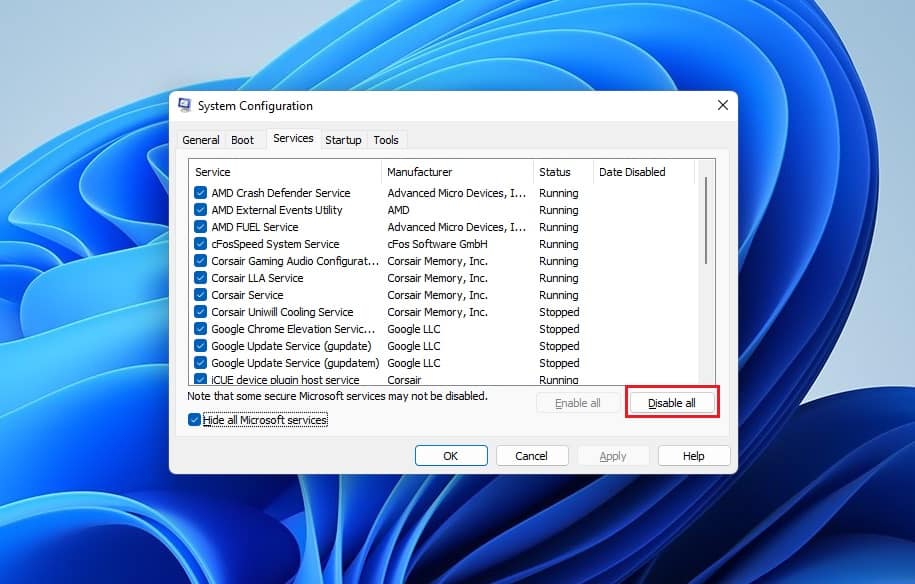The image size is (915, 584).
Task: Uncheck Google Update Service (gupdate) checkbox
Action: coord(200,345)
